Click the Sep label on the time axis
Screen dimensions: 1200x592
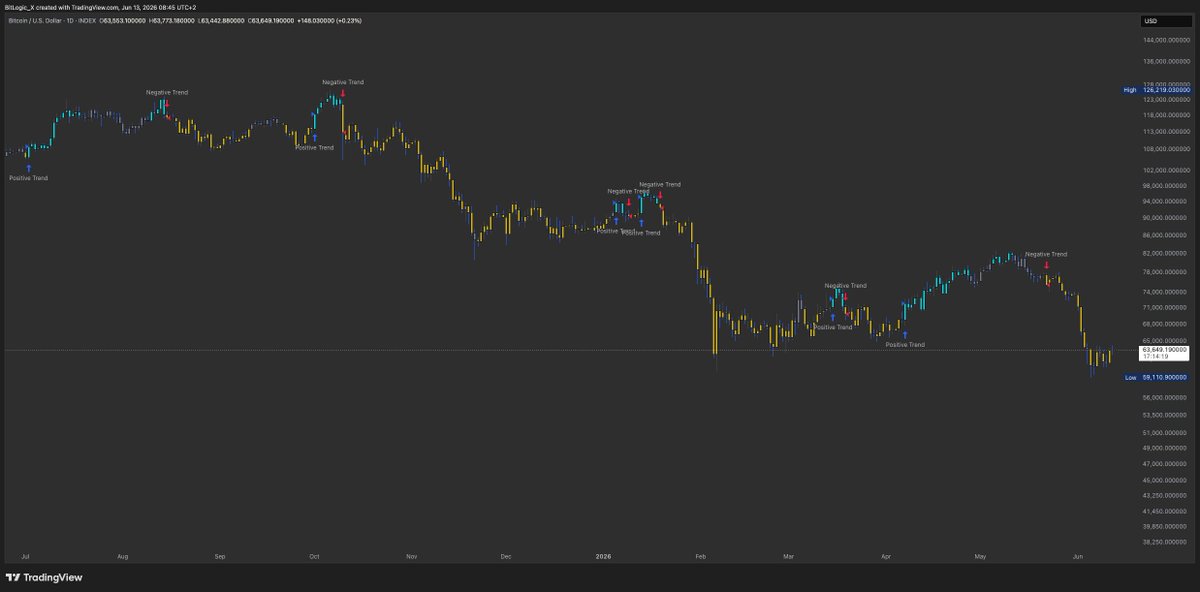[220, 555]
